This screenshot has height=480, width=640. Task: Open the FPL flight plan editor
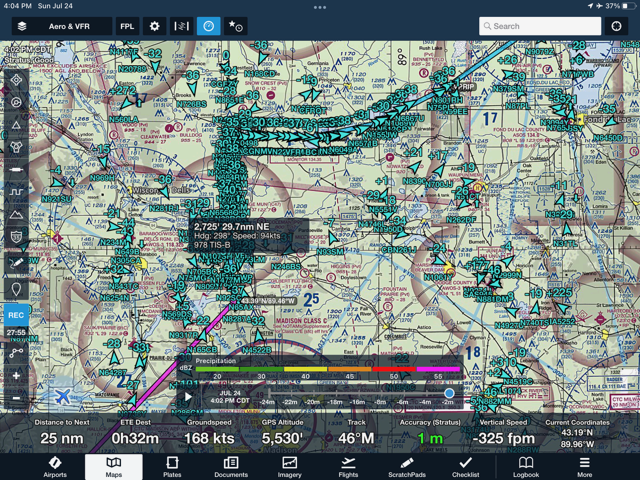pyautogui.click(x=127, y=26)
